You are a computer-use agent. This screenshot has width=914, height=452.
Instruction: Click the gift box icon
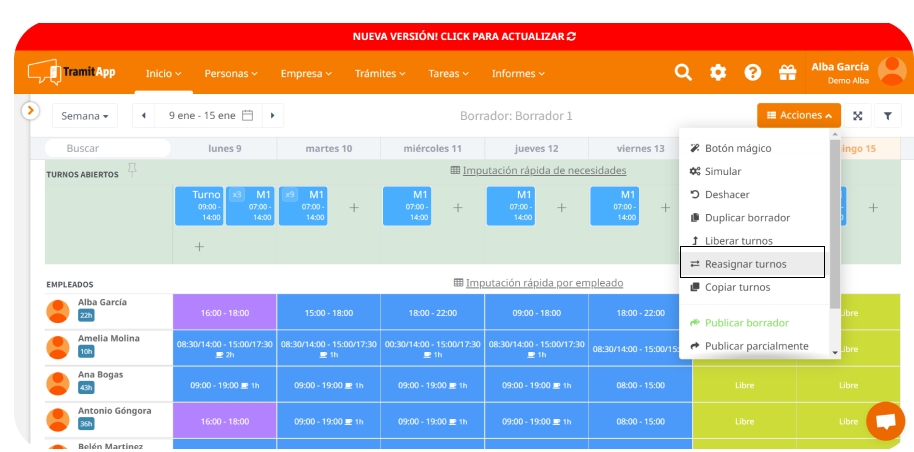(787, 72)
